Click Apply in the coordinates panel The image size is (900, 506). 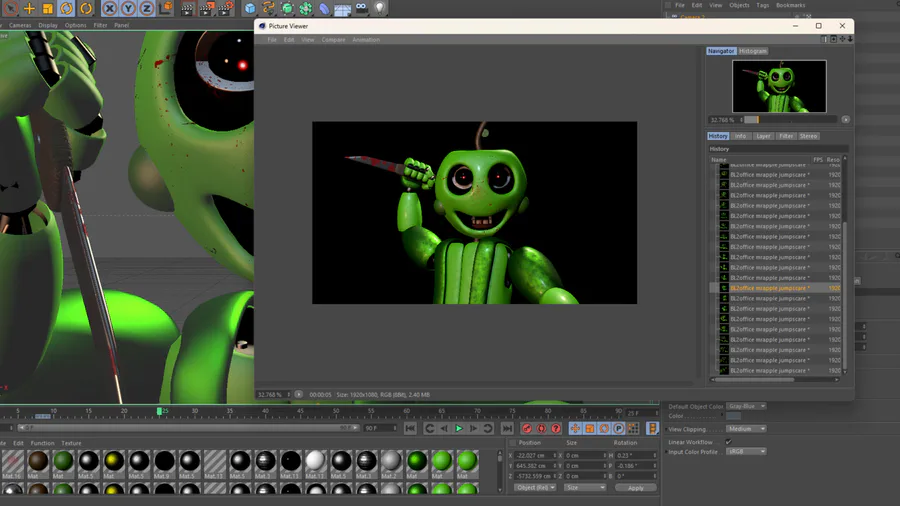(635, 488)
